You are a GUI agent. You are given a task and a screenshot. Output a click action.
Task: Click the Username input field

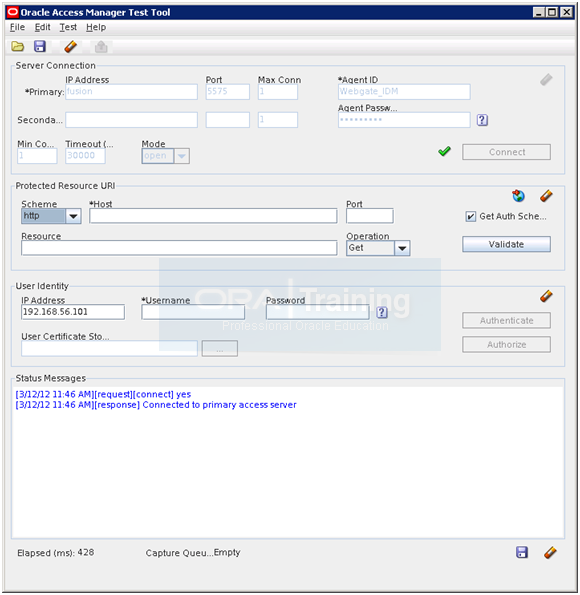pos(193,312)
